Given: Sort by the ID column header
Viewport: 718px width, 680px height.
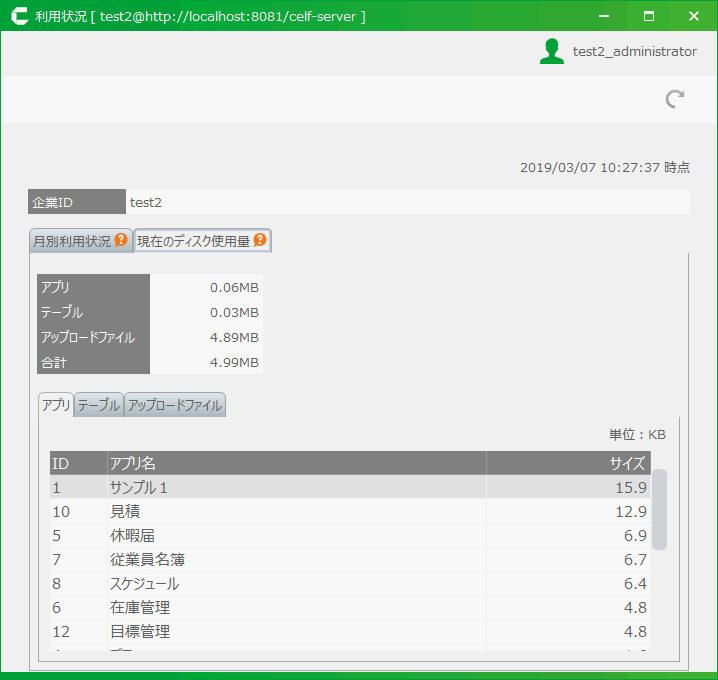Looking at the screenshot, I should pyautogui.click(x=78, y=463).
